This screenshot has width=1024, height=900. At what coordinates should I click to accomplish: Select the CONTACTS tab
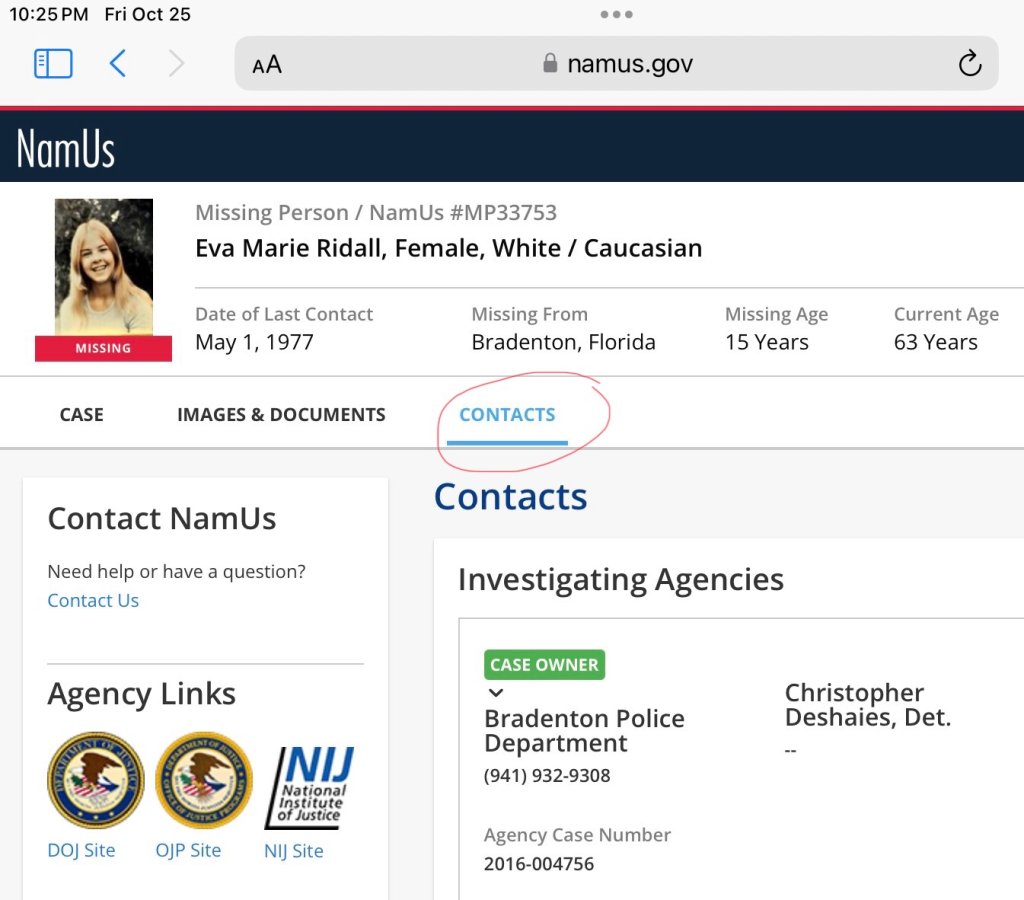(x=507, y=415)
